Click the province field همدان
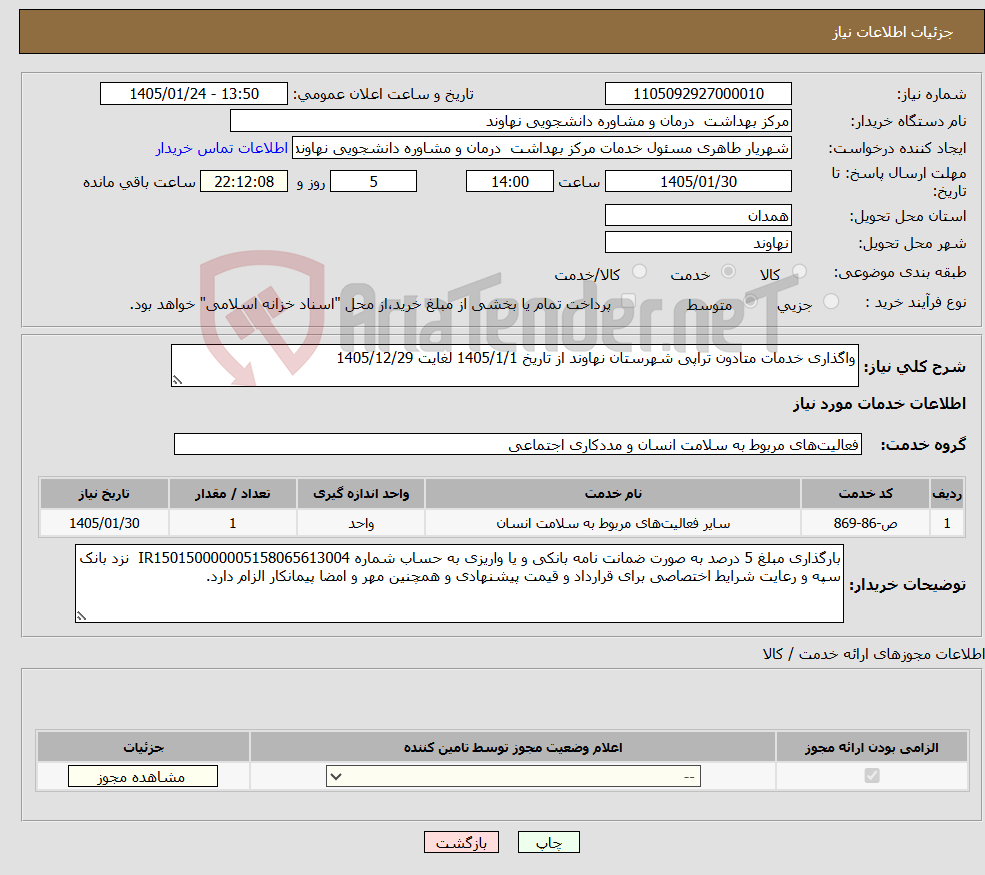 click(698, 215)
